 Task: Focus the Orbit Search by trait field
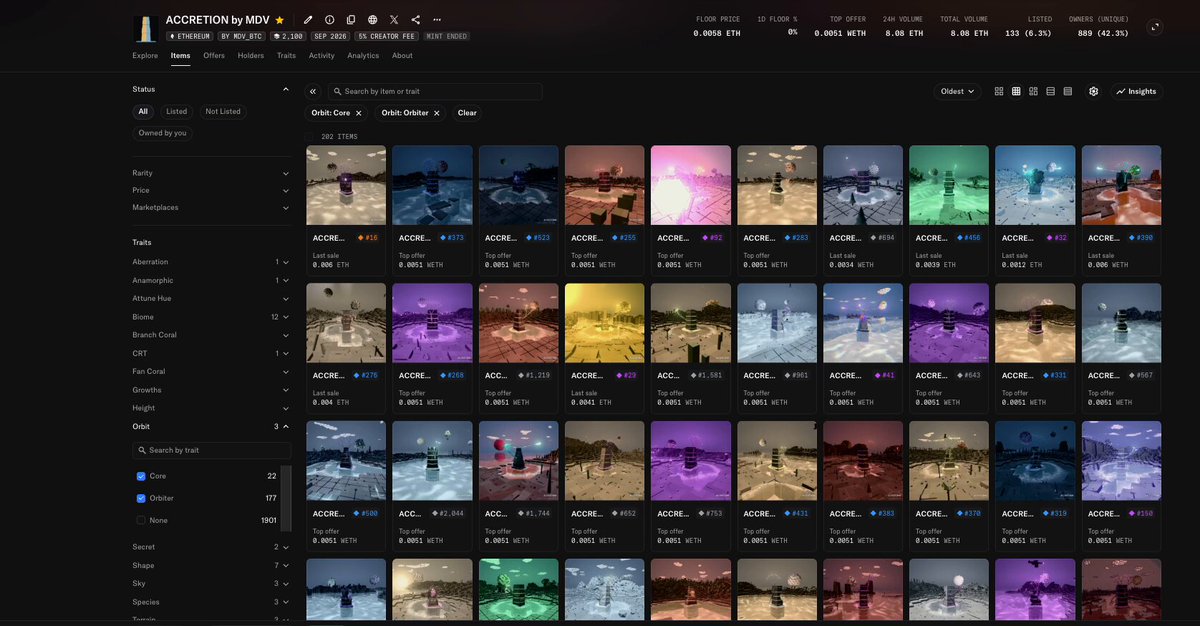click(x=211, y=450)
